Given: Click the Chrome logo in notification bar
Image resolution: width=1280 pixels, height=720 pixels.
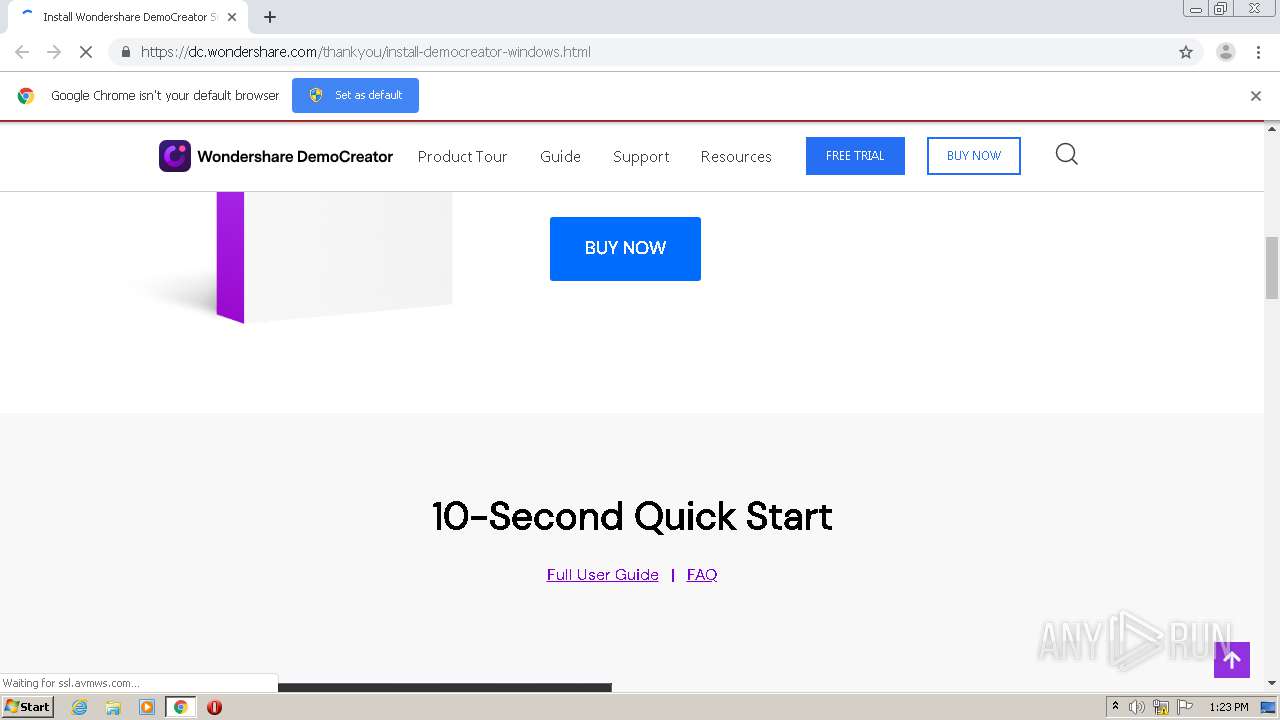Looking at the screenshot, I should click(26, 96).
